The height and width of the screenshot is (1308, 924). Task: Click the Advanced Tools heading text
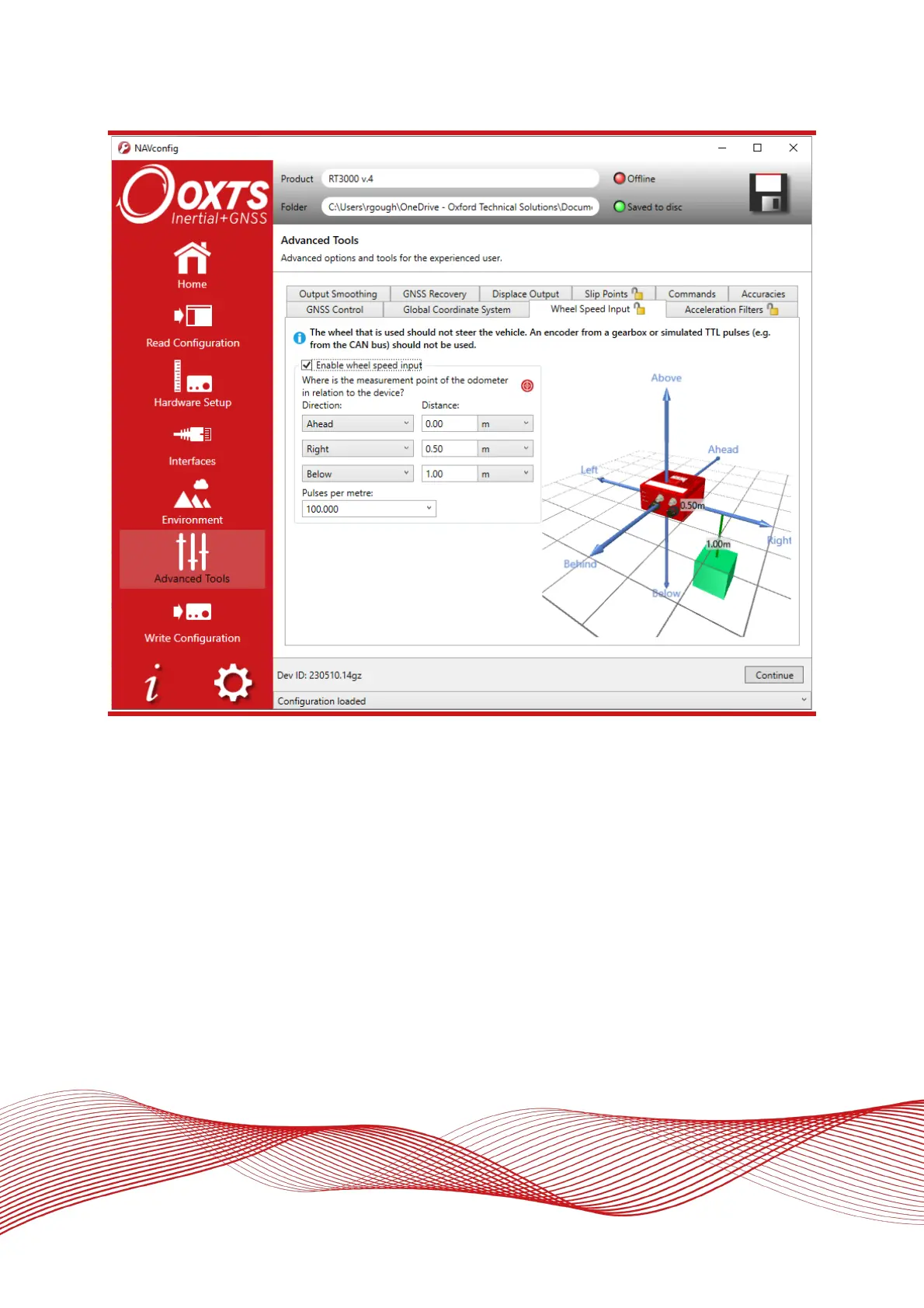point(320,240)
